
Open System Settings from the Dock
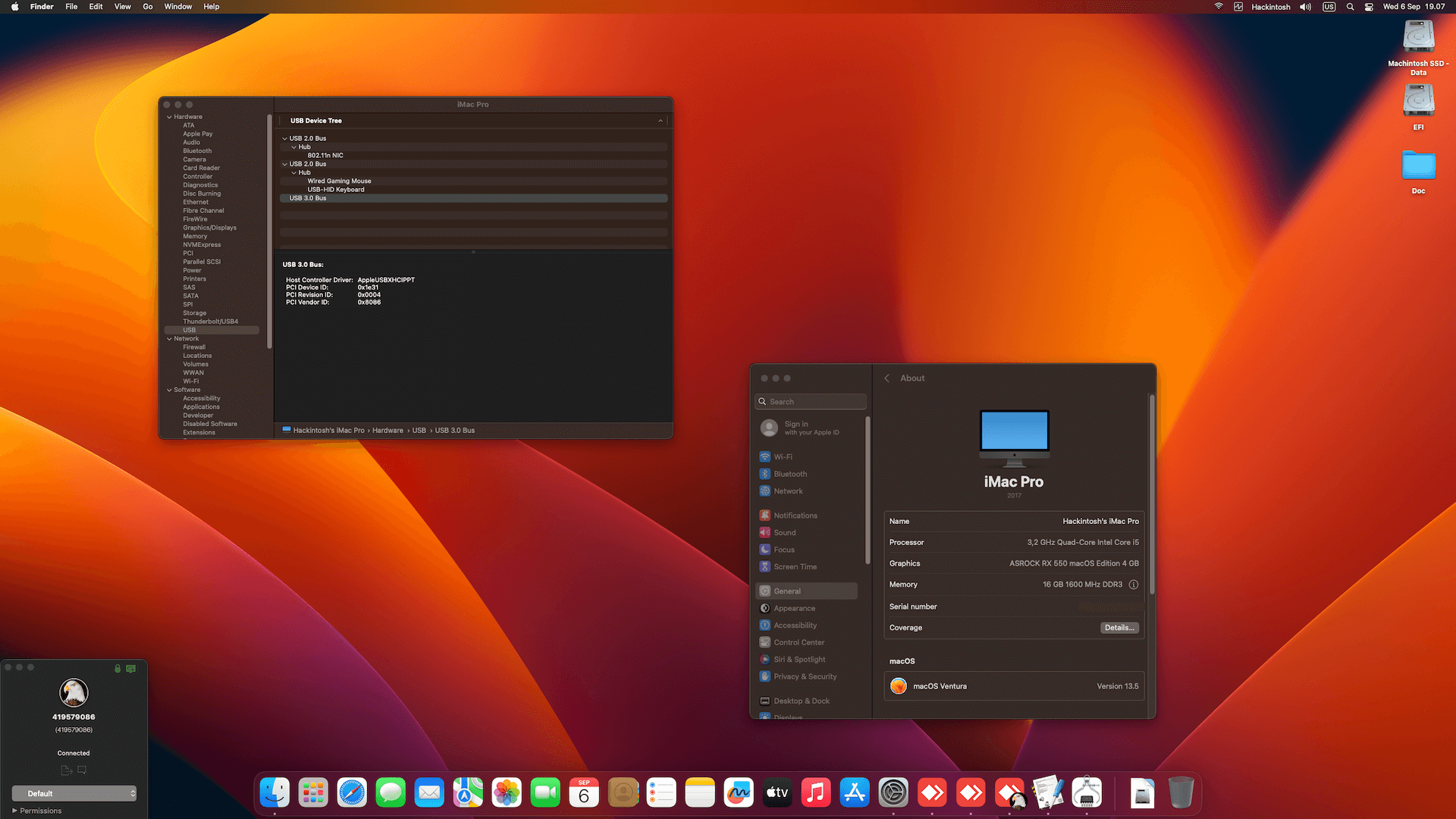893,793
